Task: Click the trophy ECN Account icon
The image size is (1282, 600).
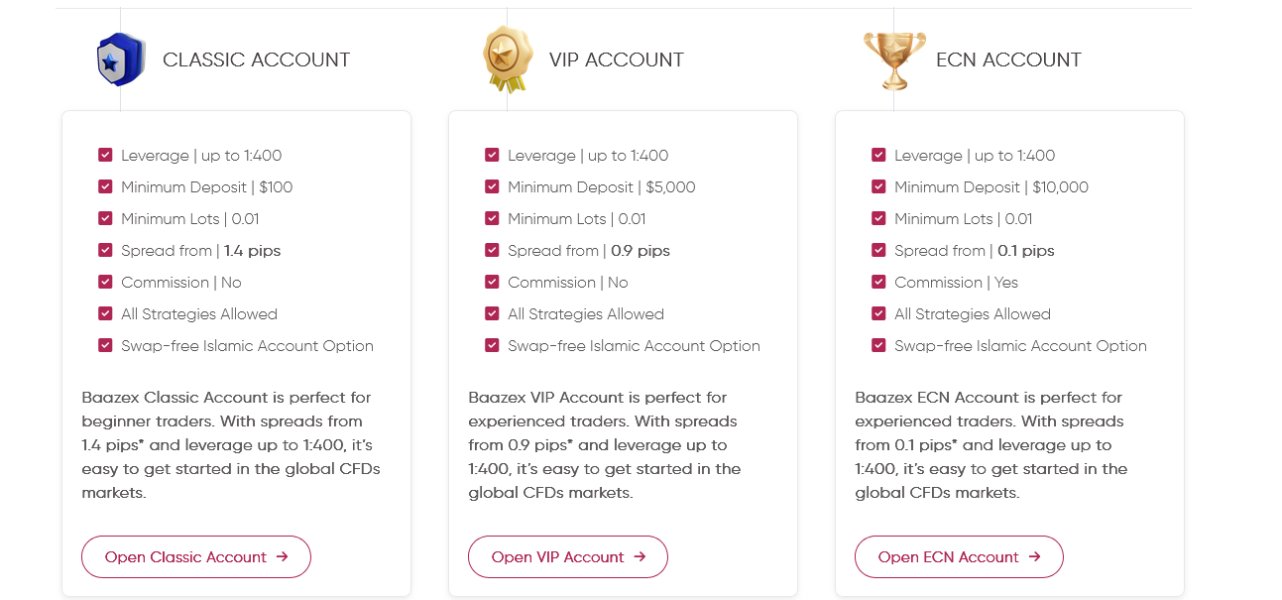Action: 894,59
